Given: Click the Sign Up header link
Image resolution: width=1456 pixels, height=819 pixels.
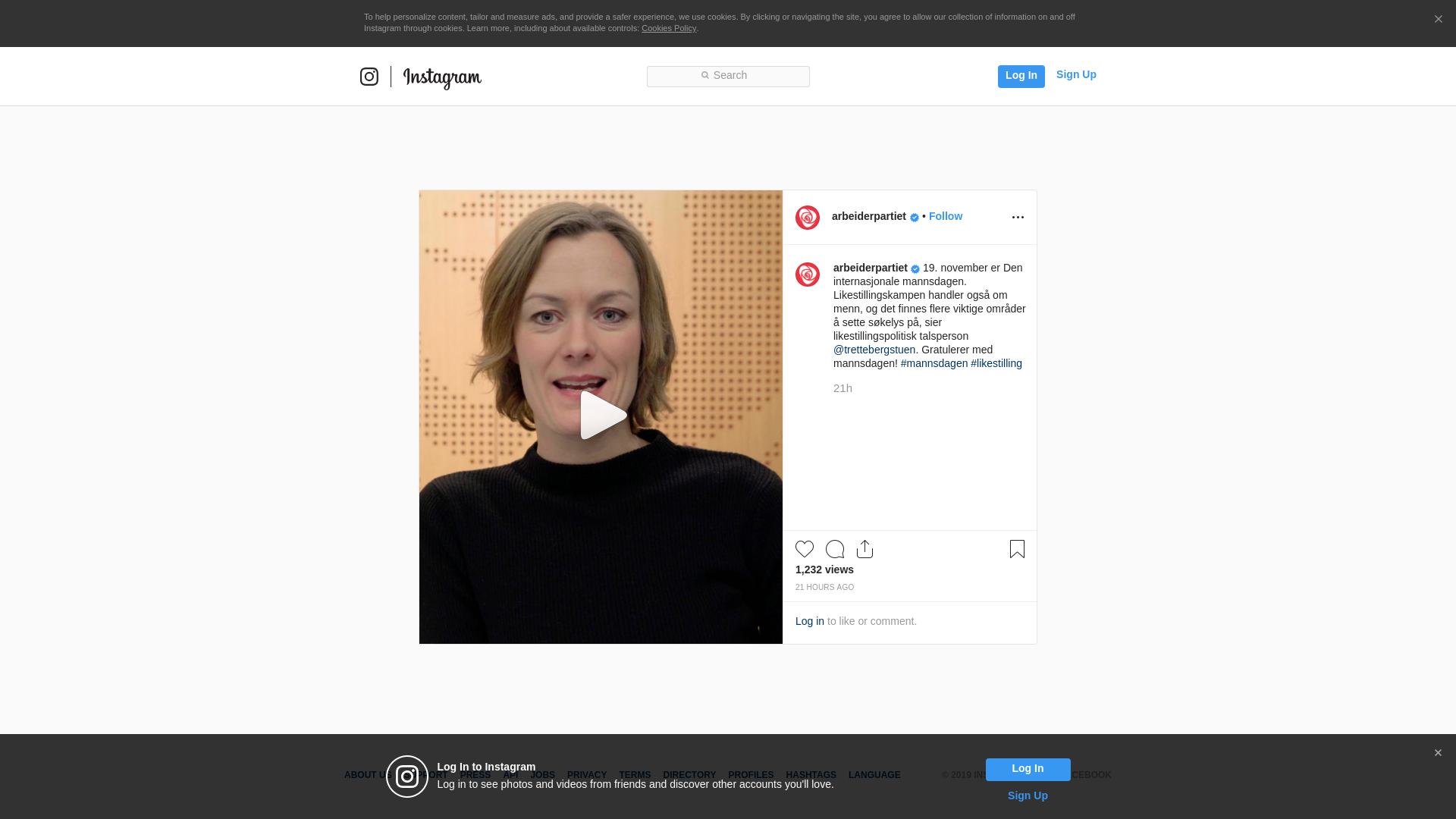Looking at the screenshot, I should click(x=1076, y=74).
